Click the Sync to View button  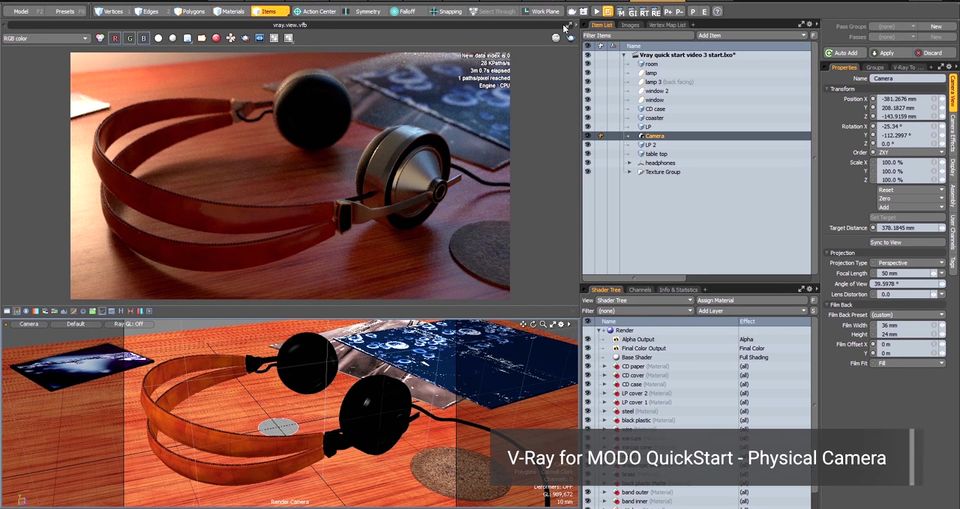point(907,243)
